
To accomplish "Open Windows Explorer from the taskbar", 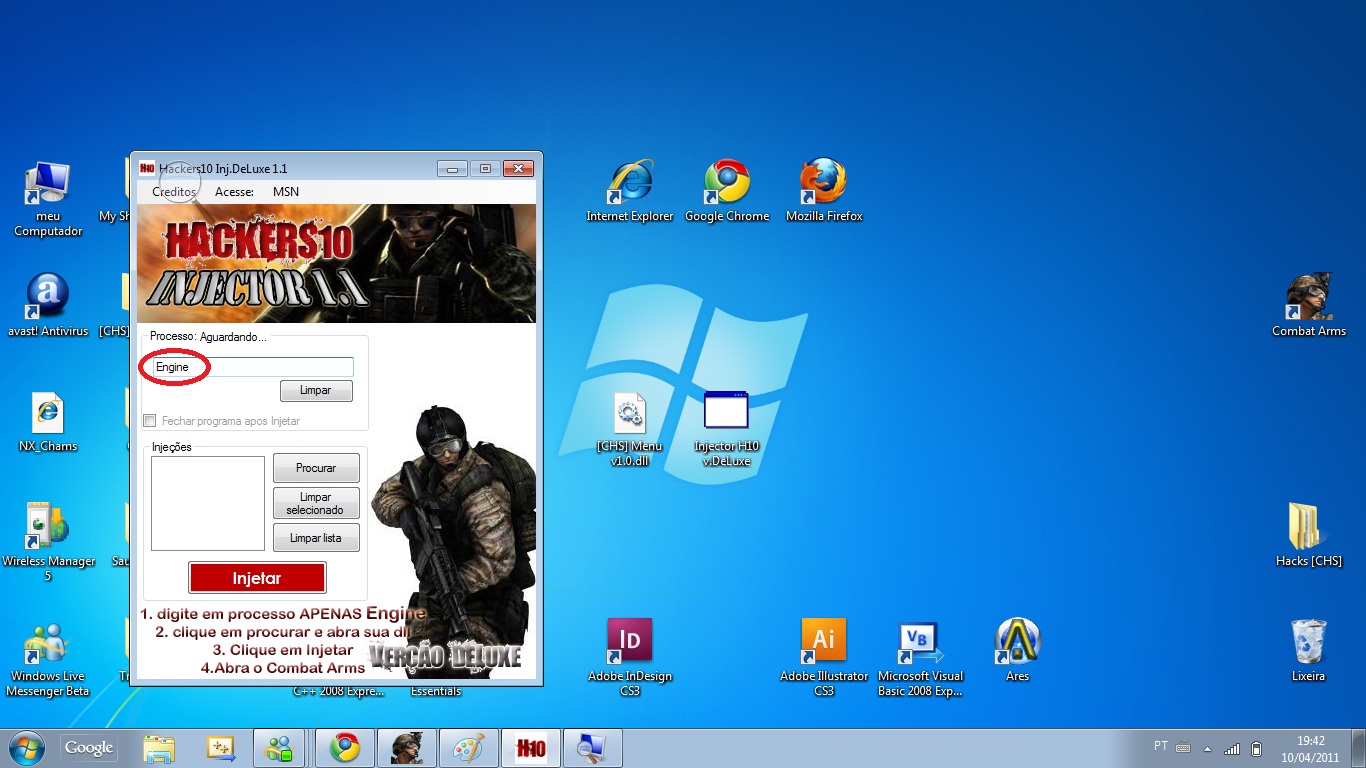I will [159, 748].
